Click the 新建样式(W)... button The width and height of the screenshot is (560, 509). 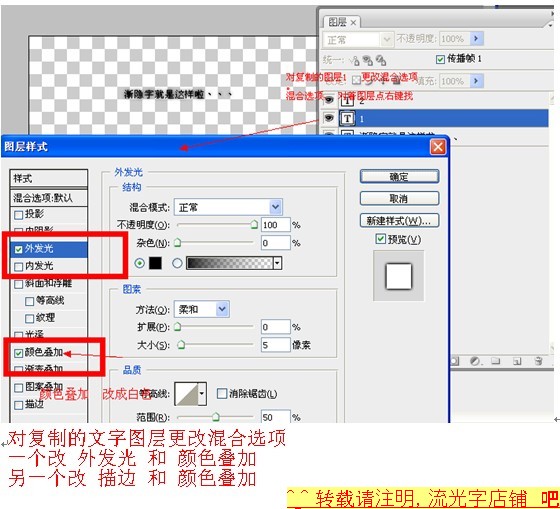coord(399,221)
